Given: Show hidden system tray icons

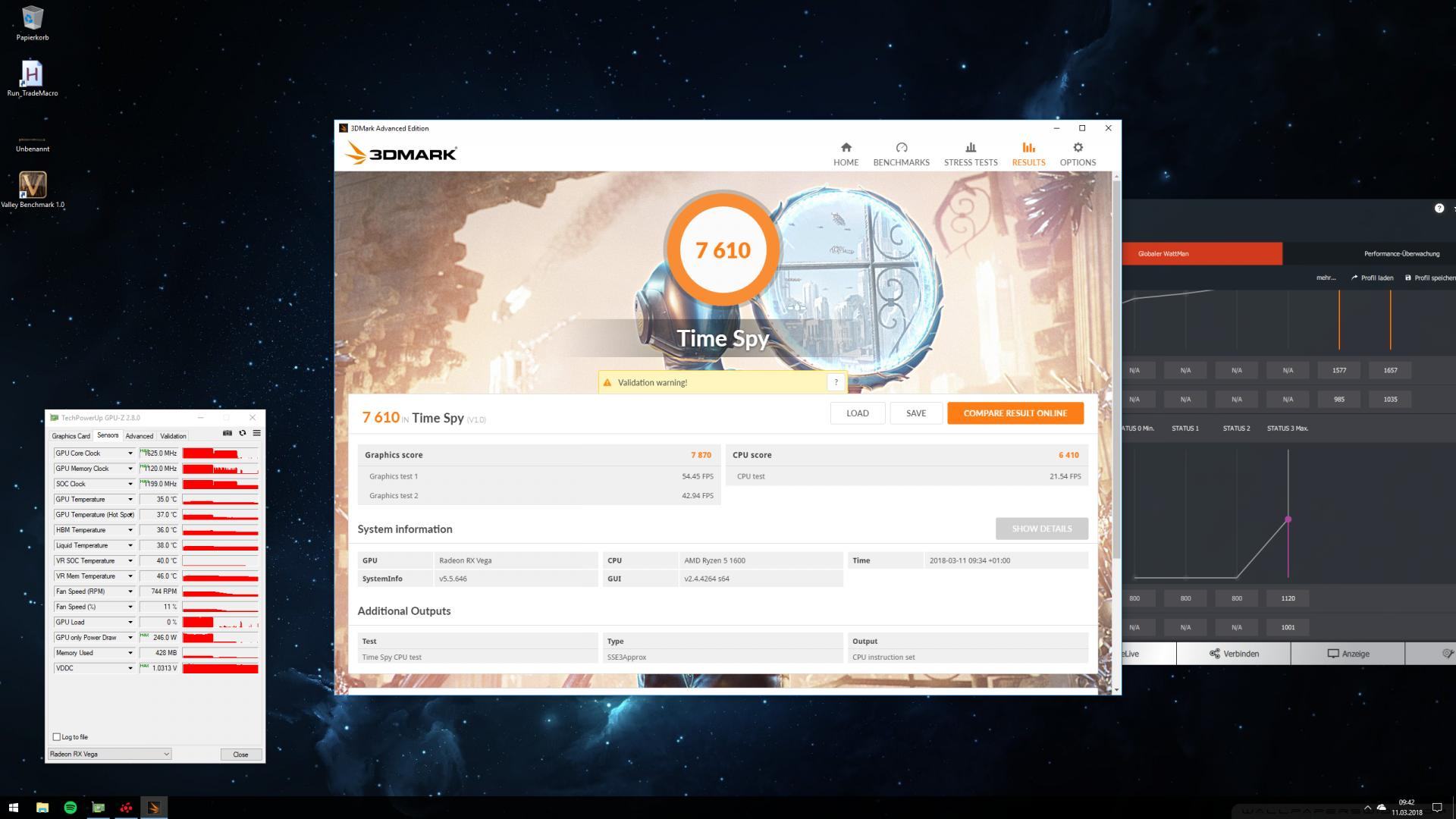Looking at the screenshot, I should click(1367, 808).
